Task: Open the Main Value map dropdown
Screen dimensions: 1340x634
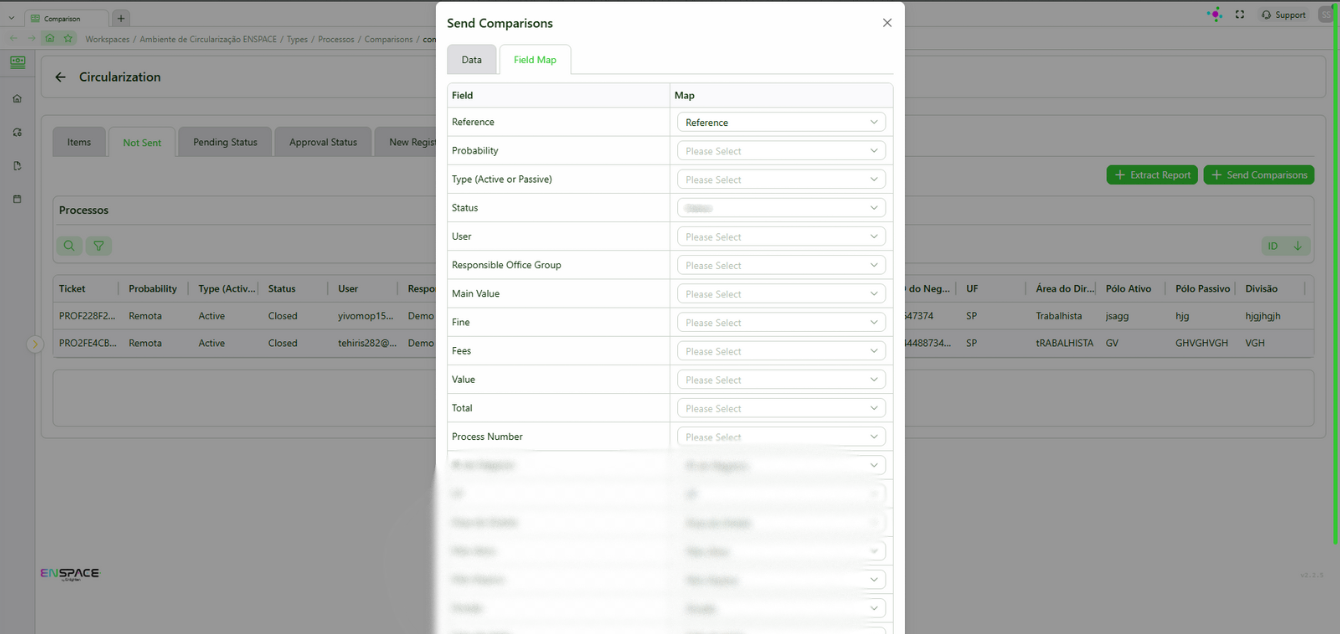Action: click(781, 294)
